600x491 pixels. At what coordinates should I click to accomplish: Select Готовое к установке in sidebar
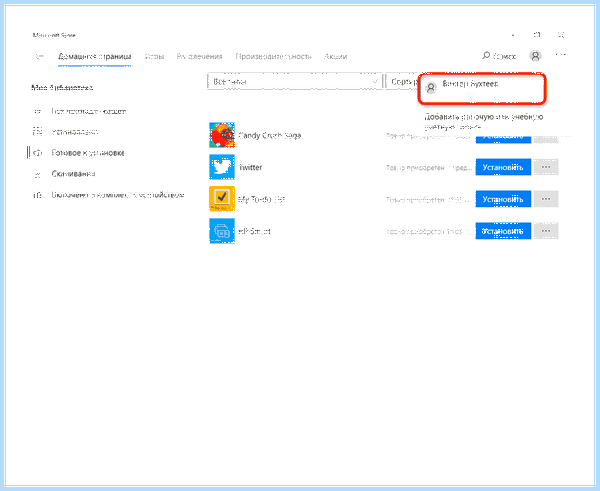click(88, 153)
